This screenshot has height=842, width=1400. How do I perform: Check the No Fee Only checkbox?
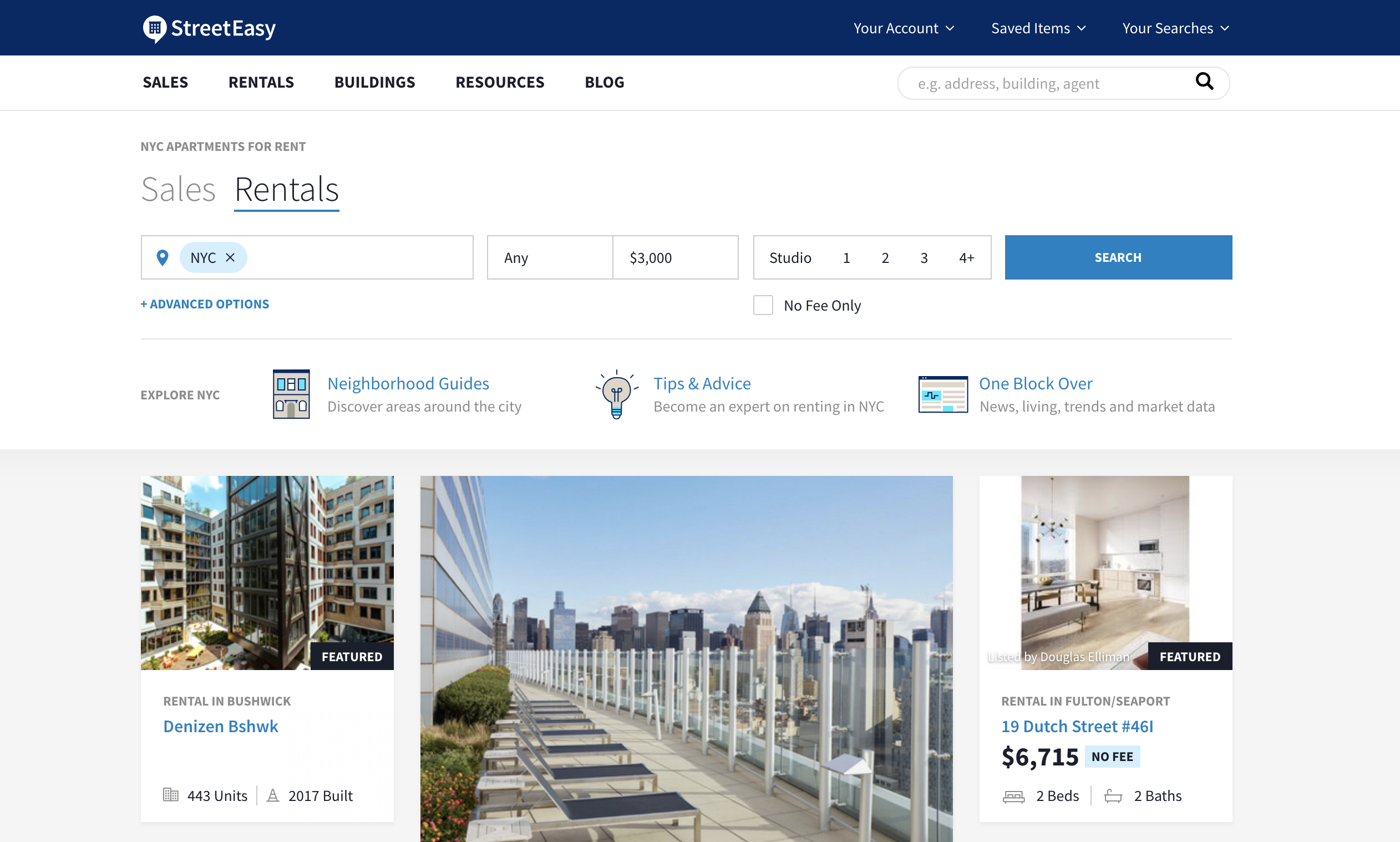pos(763,305)
